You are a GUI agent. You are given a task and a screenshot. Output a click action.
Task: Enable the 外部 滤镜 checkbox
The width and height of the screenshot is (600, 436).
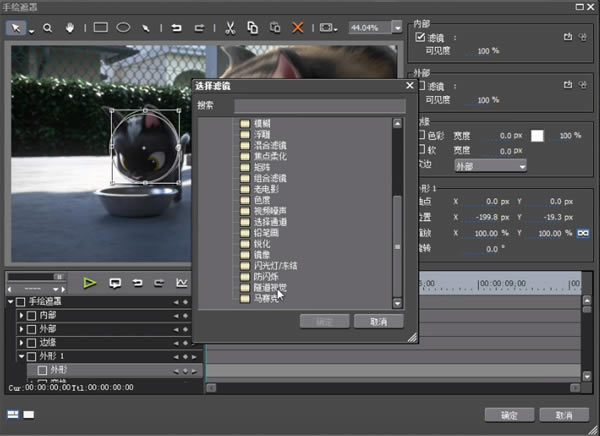pos(422,86)
